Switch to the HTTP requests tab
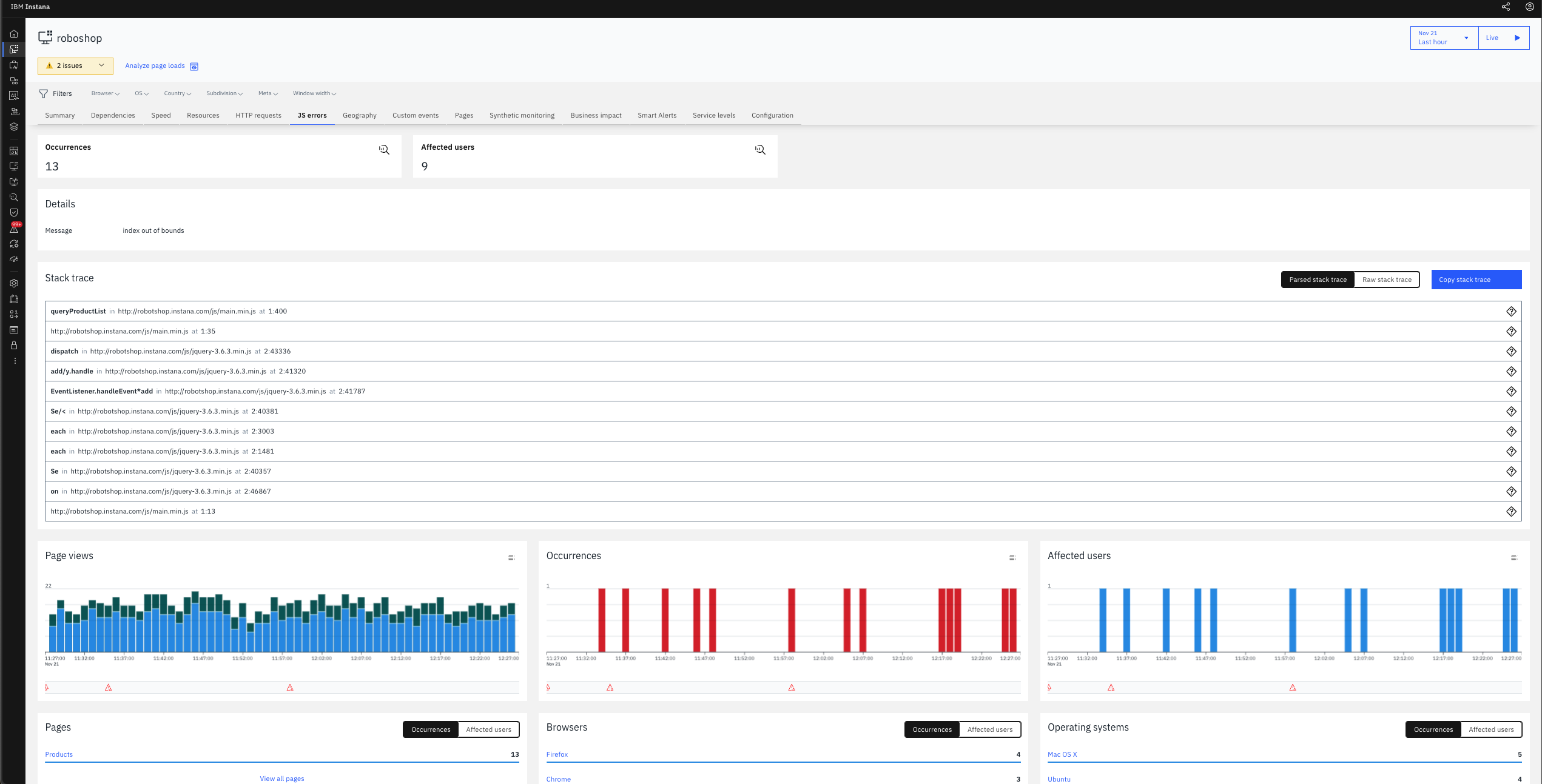This screenshot has height=784, width=1542. [258, 115]
